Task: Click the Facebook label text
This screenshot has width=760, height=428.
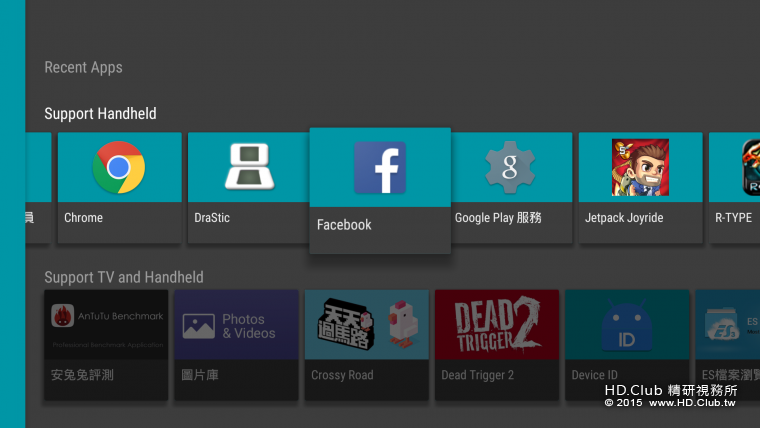Action: [344, 225]
